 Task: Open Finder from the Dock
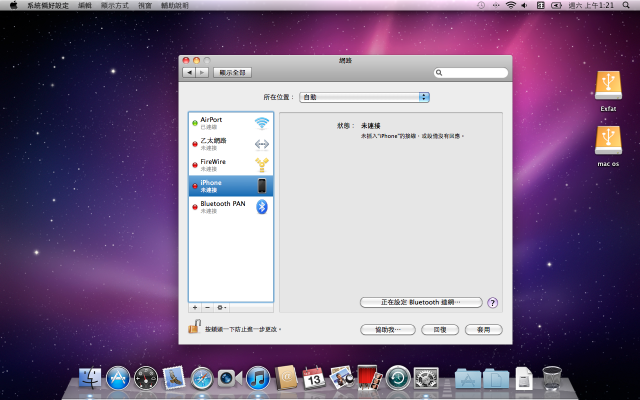tap(90, 378)
